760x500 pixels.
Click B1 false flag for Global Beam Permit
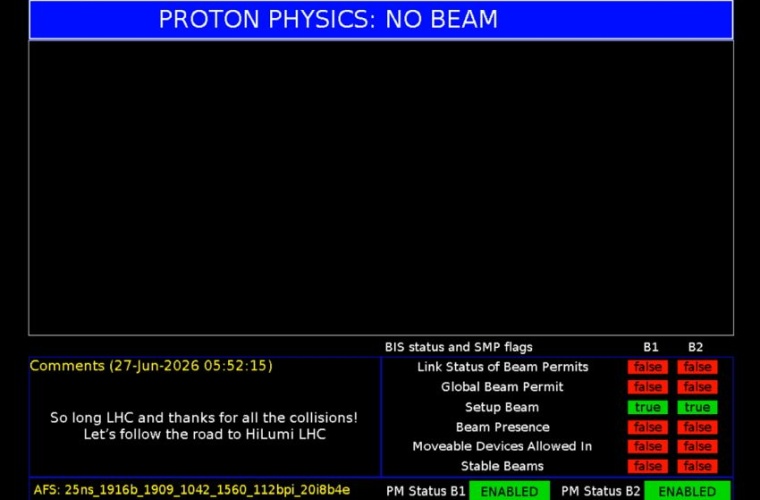[648, 387]
